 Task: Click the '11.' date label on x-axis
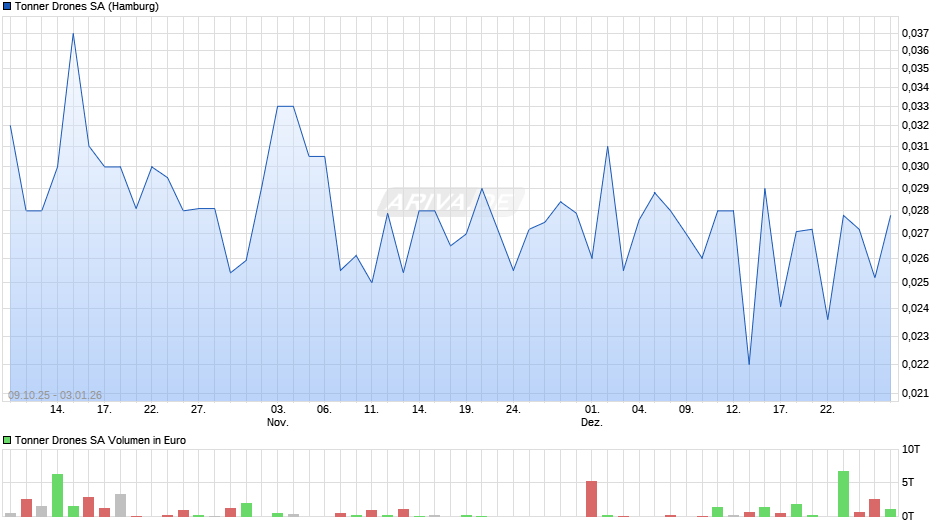pyautogui.click(x=371, y=410)
